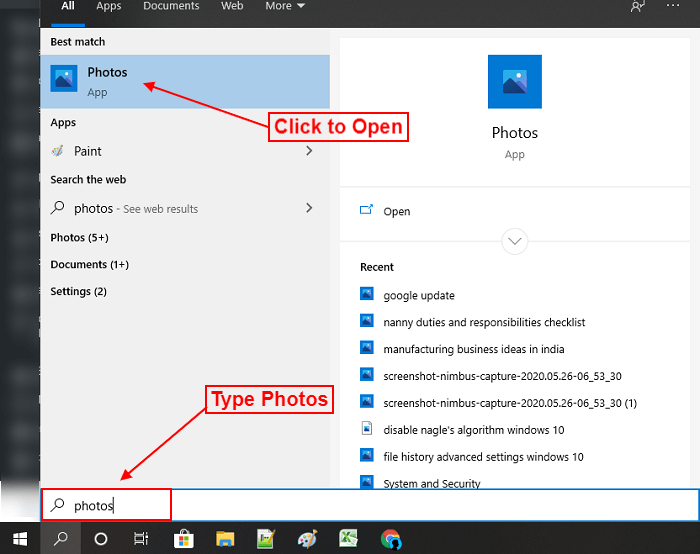
Task: Click the Paint app icon in Apps list
Action: [x=58, y=151]
